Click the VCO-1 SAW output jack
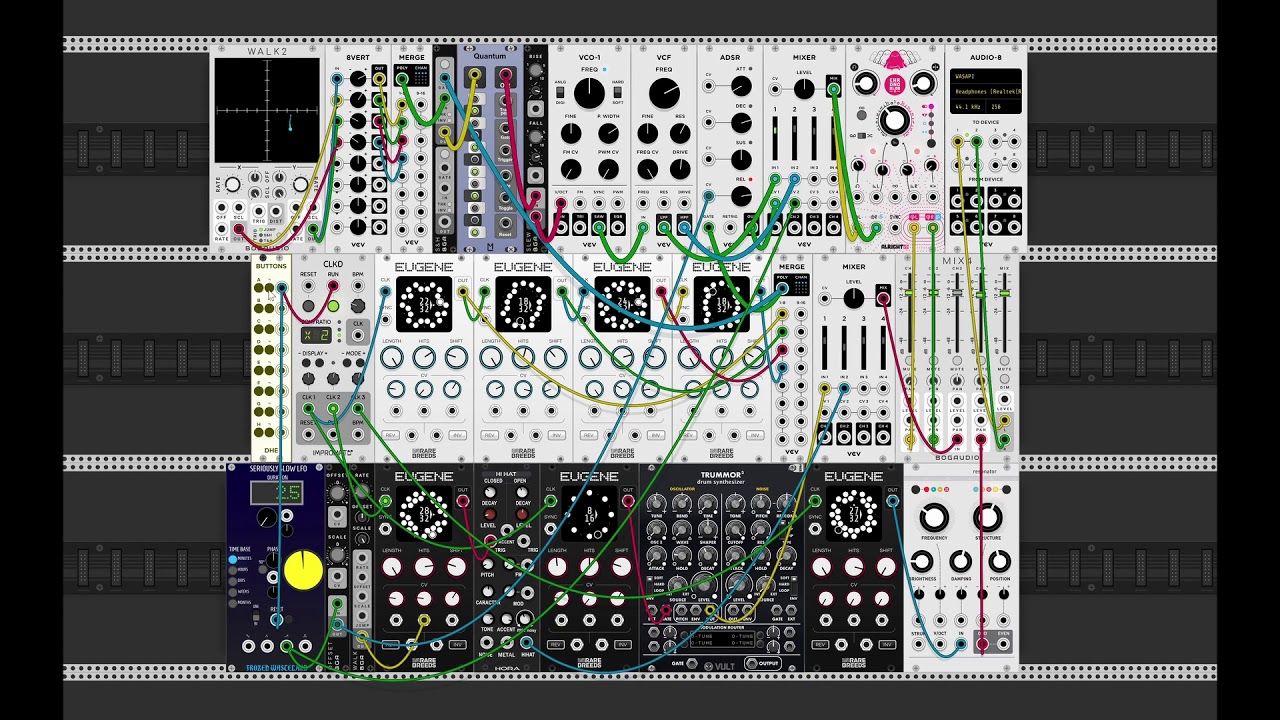This screenshot has width=1280, height=720. [x=599, y=227]
